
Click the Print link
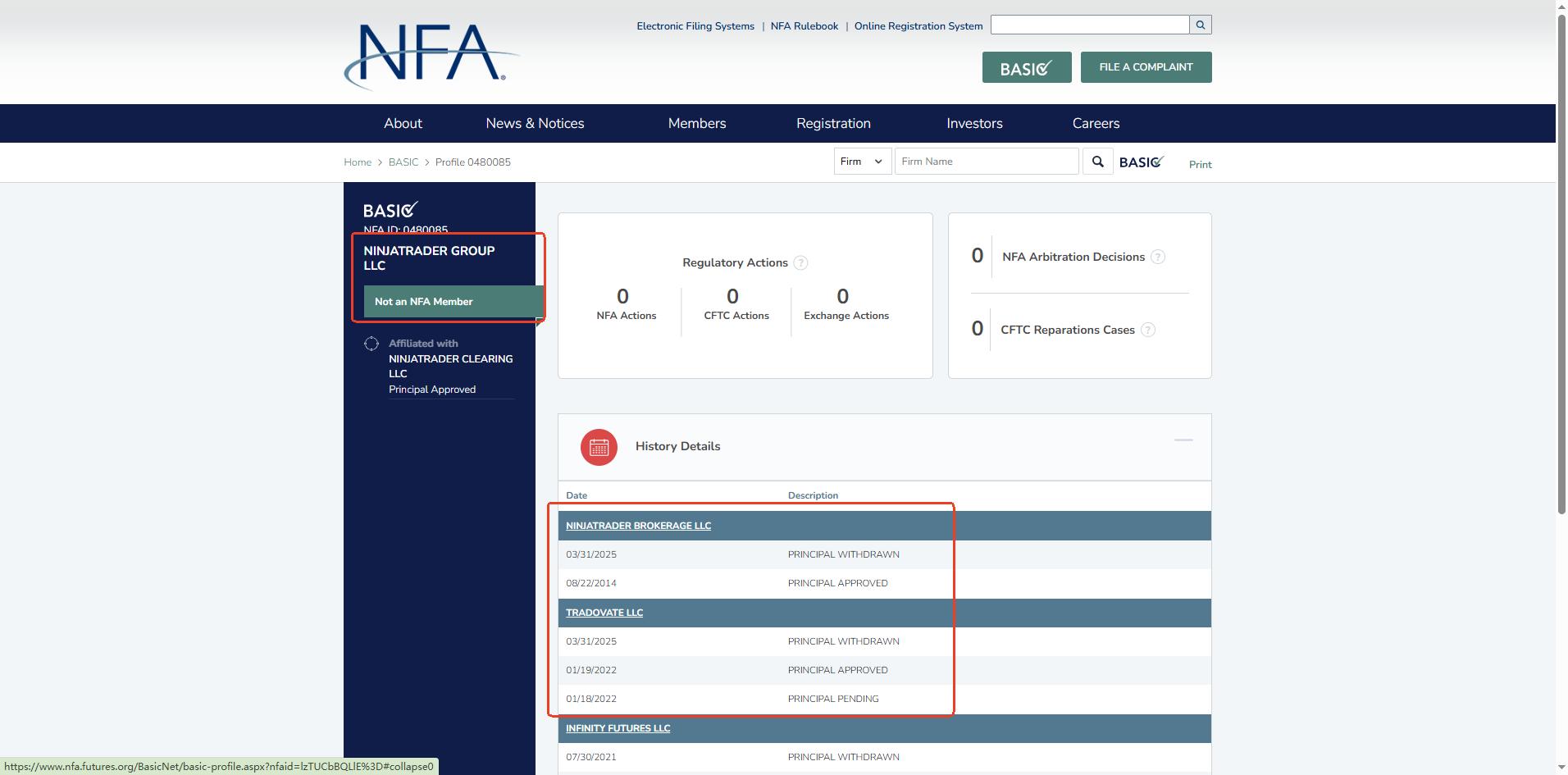click(x=1200, y=165)
